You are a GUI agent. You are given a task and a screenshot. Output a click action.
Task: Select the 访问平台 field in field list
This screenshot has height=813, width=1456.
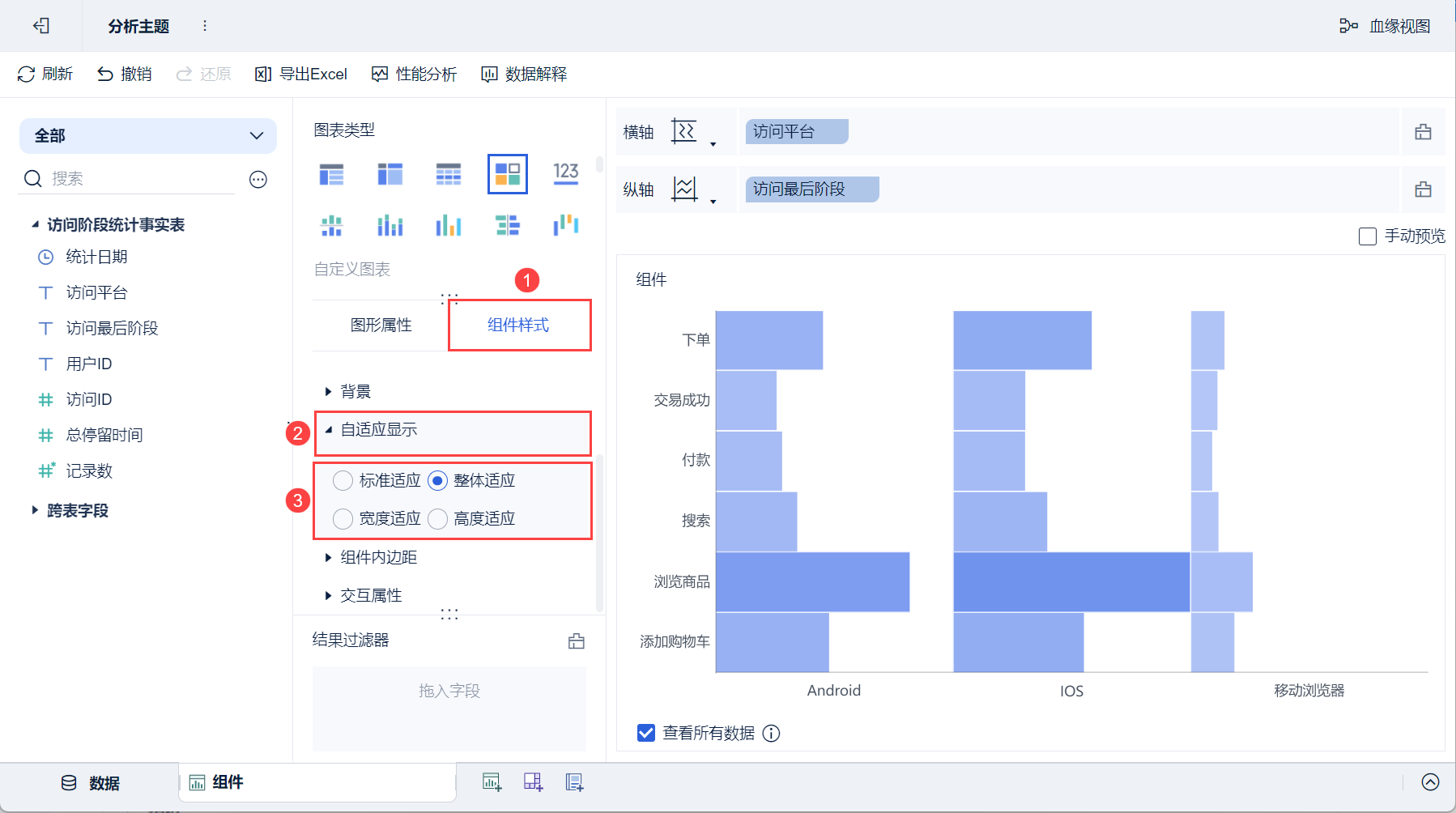[x=96, y=292]
